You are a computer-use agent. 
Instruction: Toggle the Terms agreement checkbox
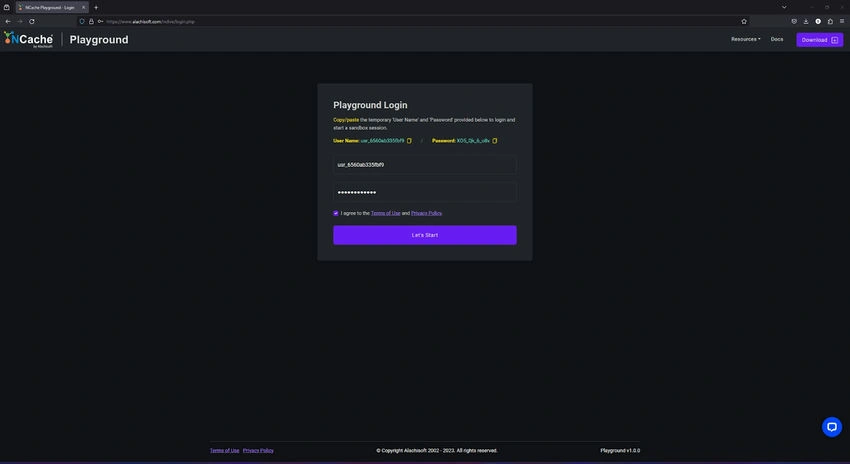pos(336,214)
